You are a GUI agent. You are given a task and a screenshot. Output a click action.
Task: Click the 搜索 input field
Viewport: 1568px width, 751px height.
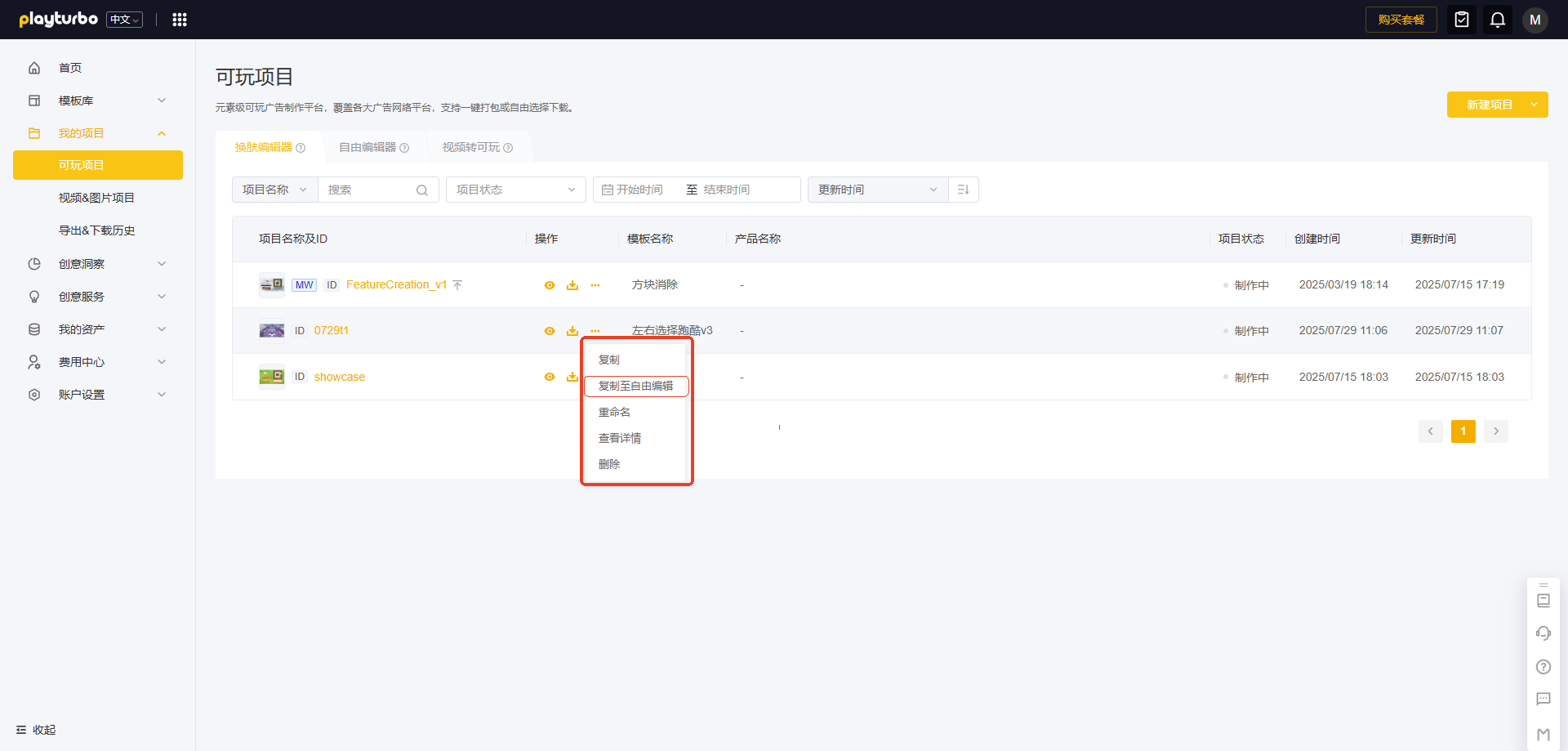coord(369,190)
